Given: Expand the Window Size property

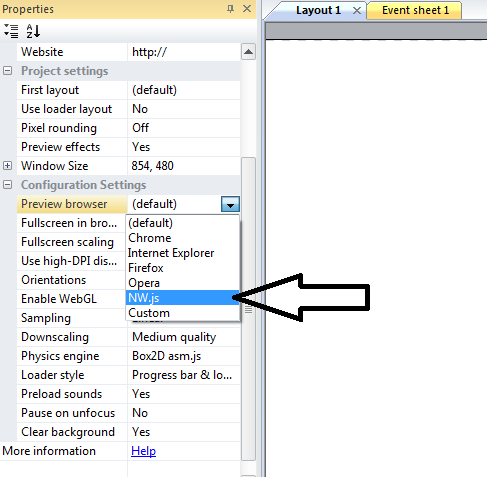Looking at the screenshot, I should click(x=8, y=166).
